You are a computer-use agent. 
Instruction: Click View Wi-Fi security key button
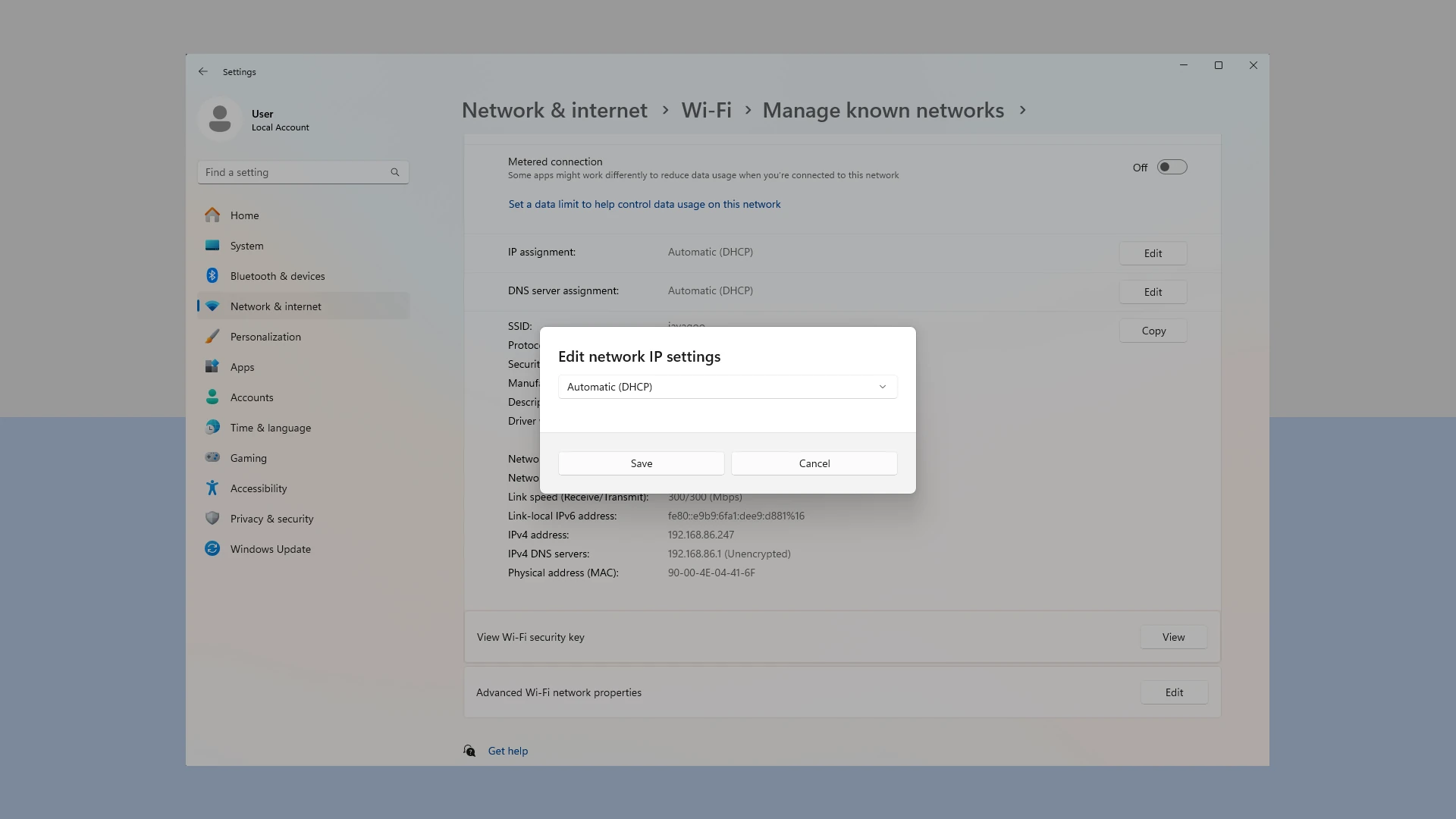[x=1172, y=636]
